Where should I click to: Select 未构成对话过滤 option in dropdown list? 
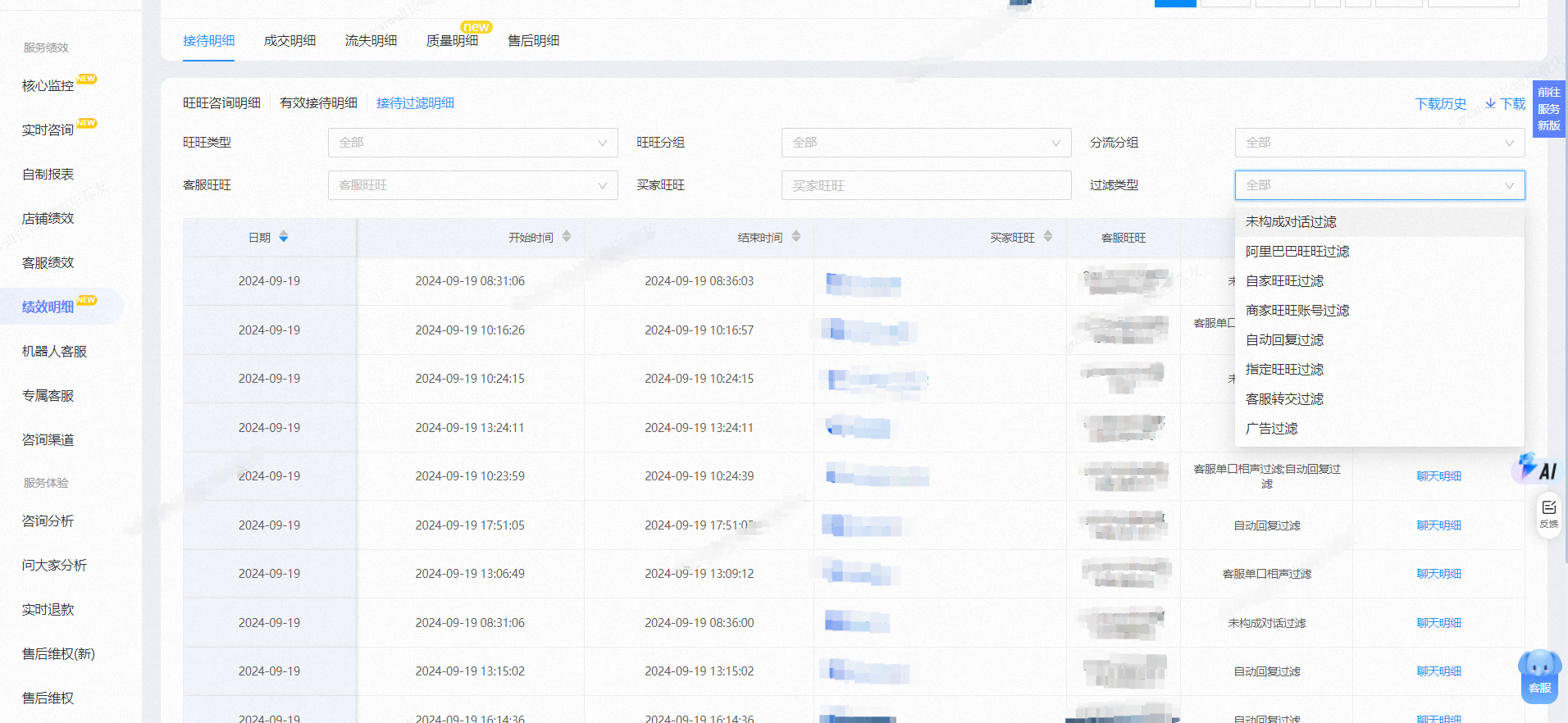[x=1379, y=222]
